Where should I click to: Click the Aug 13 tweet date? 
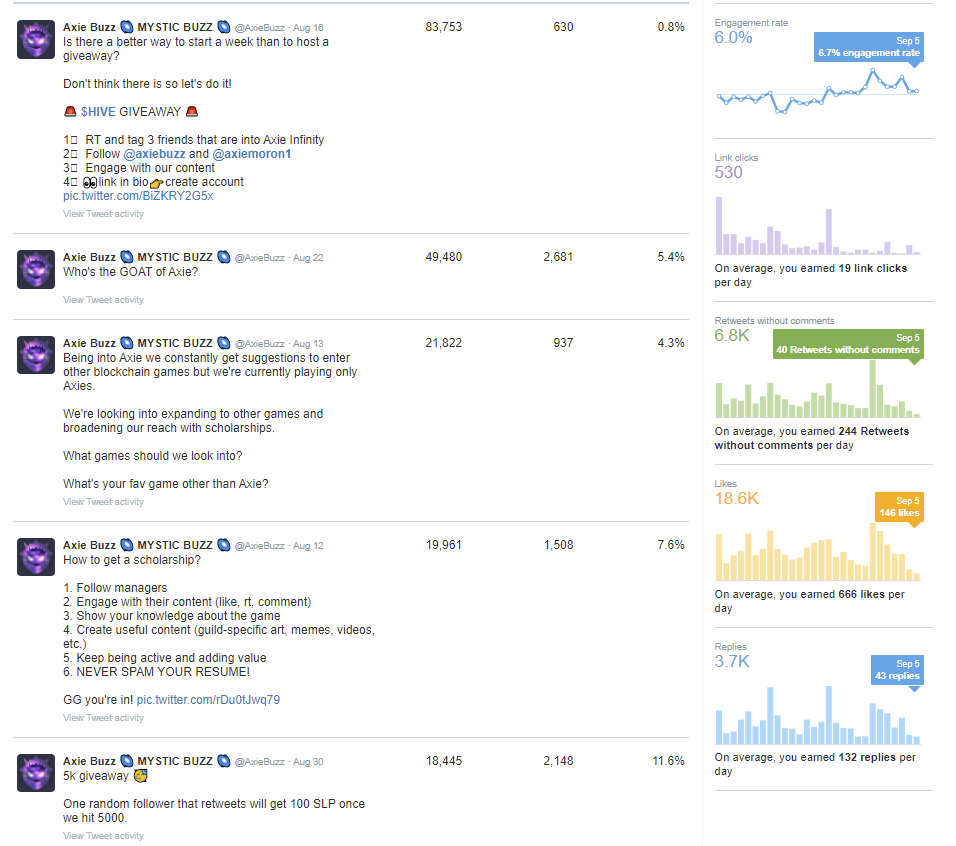pyautogui.click(x=309, y=344)
